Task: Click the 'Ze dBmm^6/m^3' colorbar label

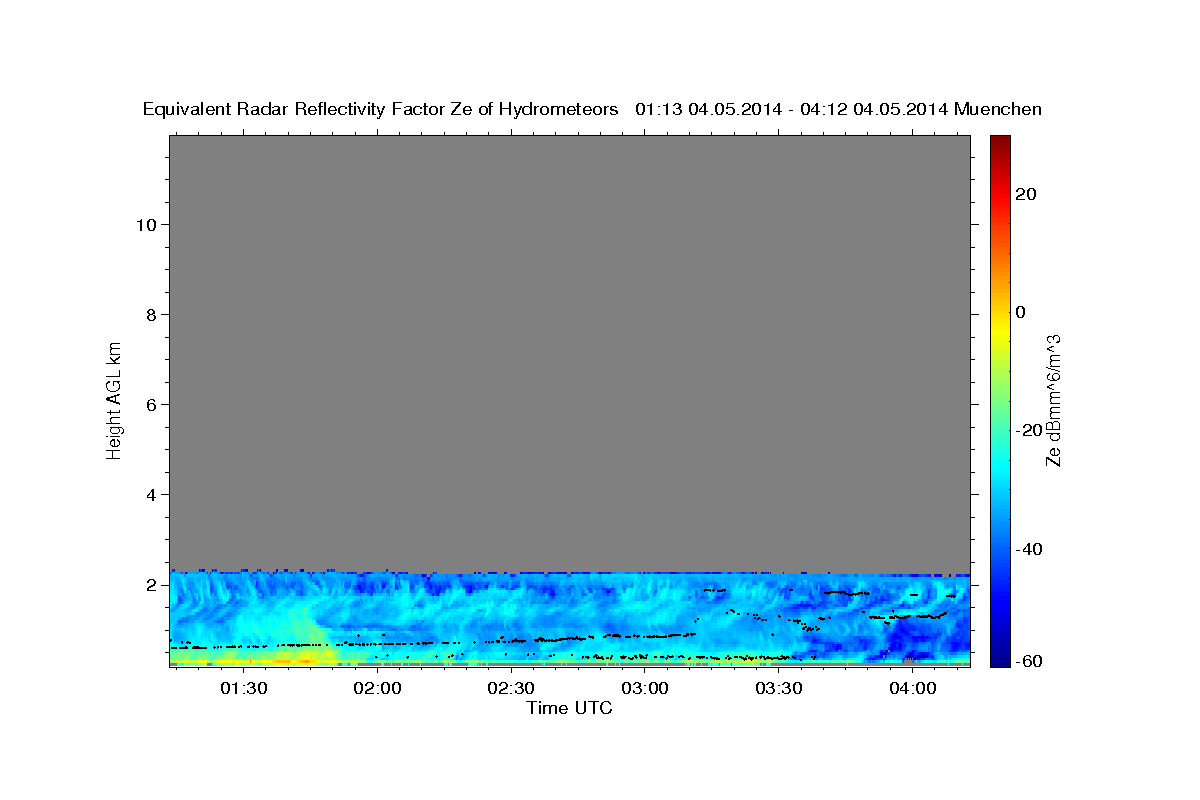Action: [x=1052, y=400]
